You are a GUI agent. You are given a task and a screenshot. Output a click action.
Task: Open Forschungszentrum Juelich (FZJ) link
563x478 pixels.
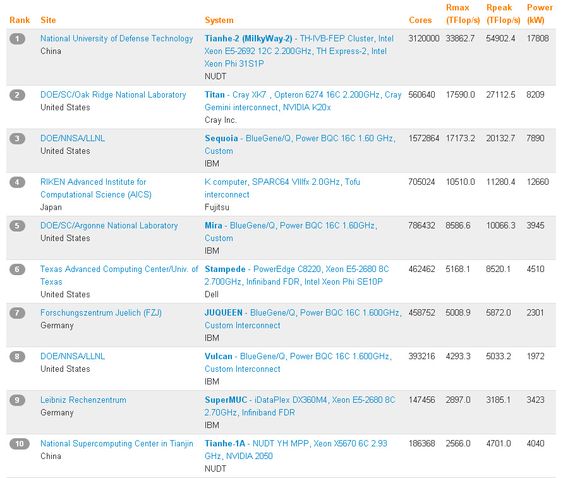click(x=101, y=313)
